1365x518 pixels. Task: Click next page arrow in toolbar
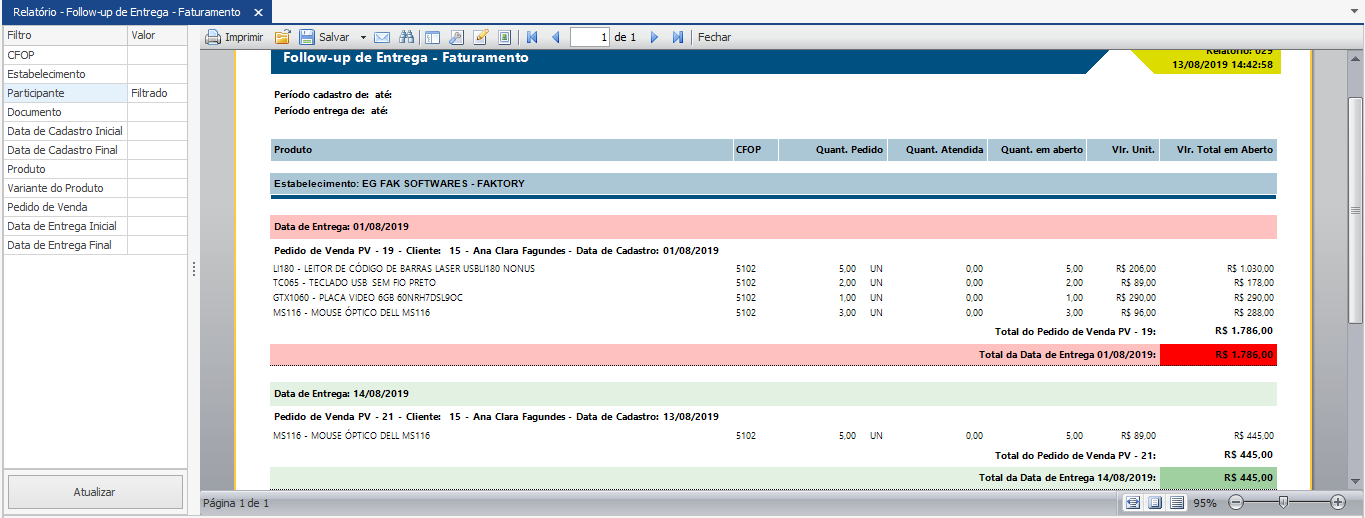[655, 37]
